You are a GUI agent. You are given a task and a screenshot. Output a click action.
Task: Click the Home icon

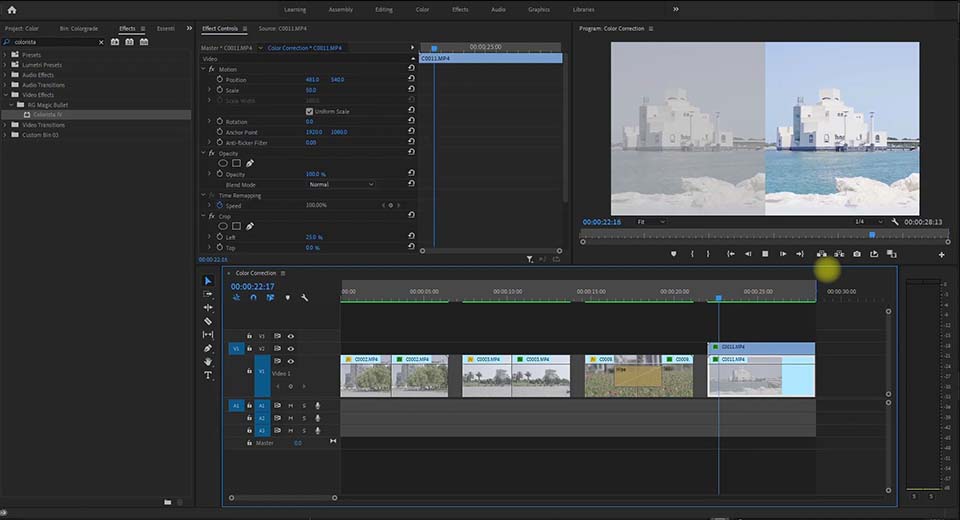pyautogui.click(x=12, y=10)
